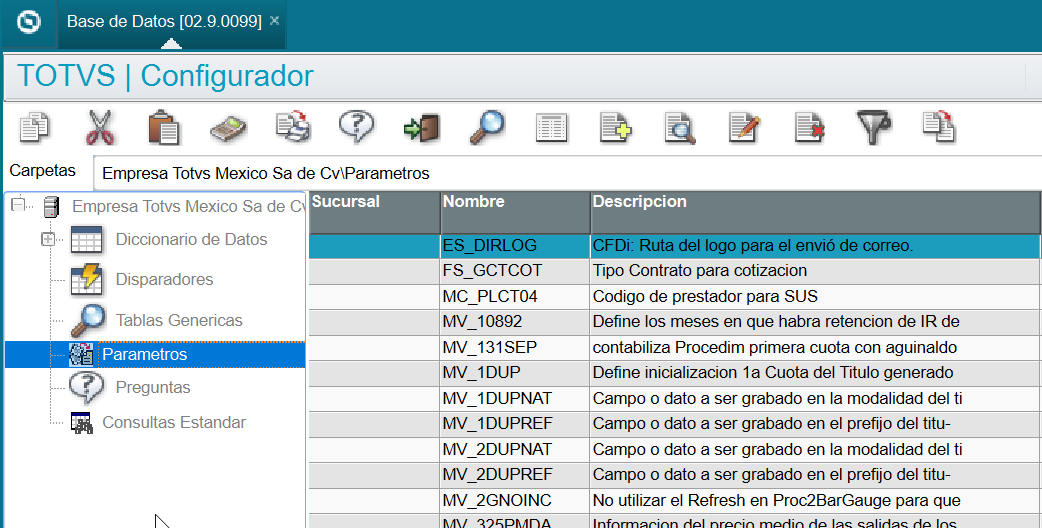
Task: Click the Edit record pencil icon
Action: (744, 127)
